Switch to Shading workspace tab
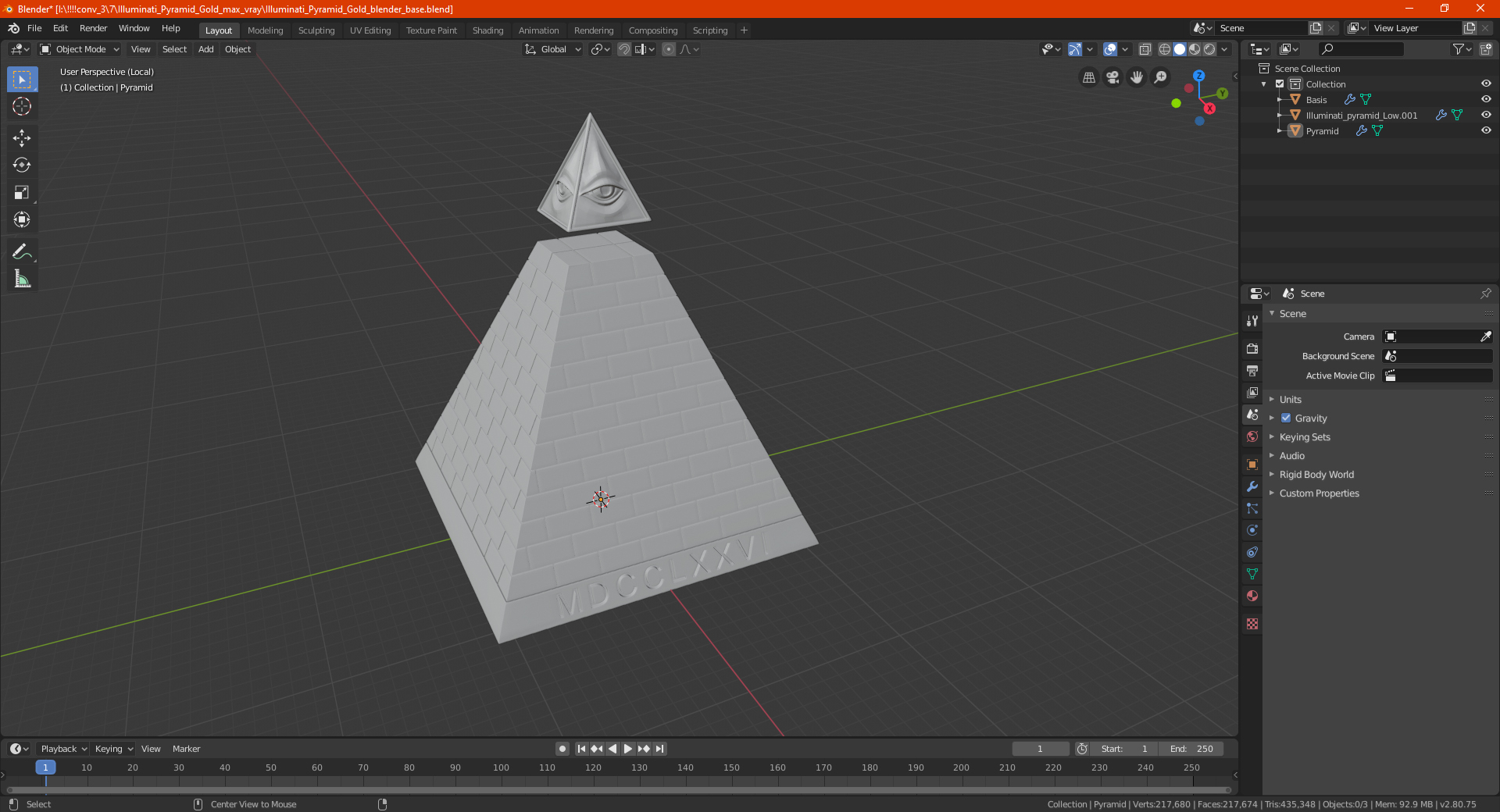The image size is (1500, 812). click(x=487, y=30)
